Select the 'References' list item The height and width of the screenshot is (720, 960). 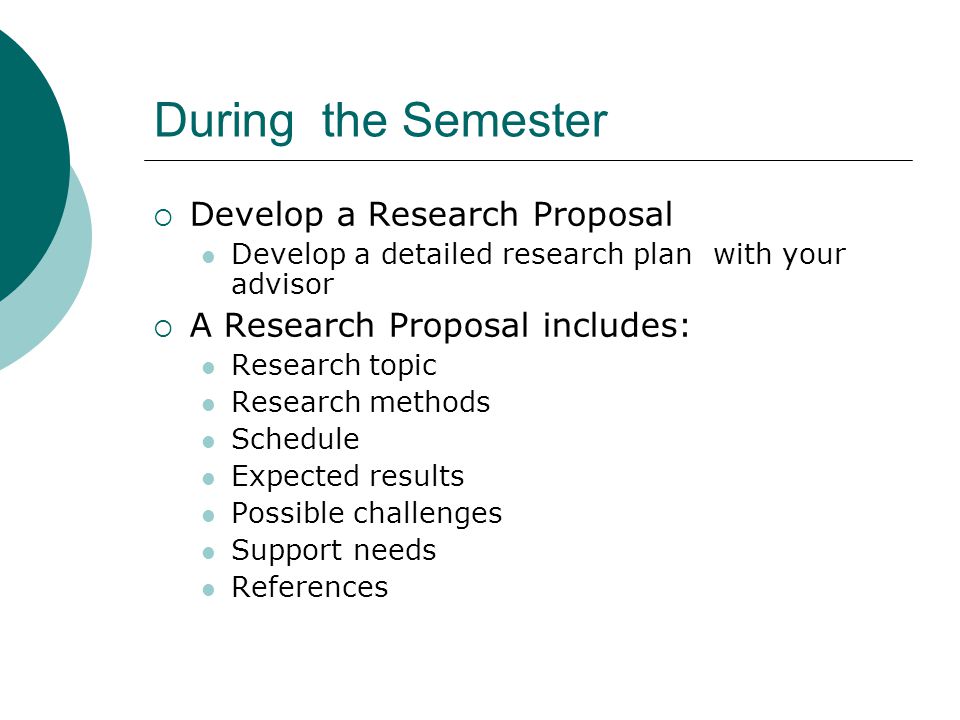coord(310,587)
